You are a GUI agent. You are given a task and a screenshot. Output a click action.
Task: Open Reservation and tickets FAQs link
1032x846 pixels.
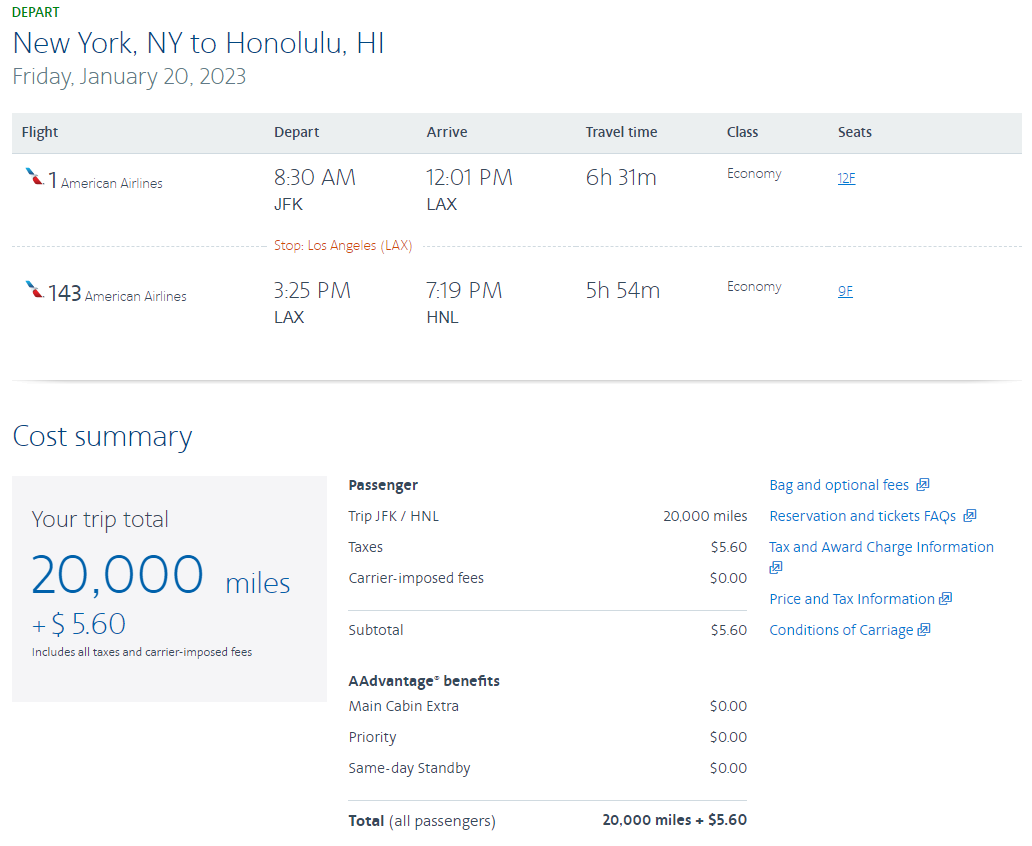pos(862,516)
